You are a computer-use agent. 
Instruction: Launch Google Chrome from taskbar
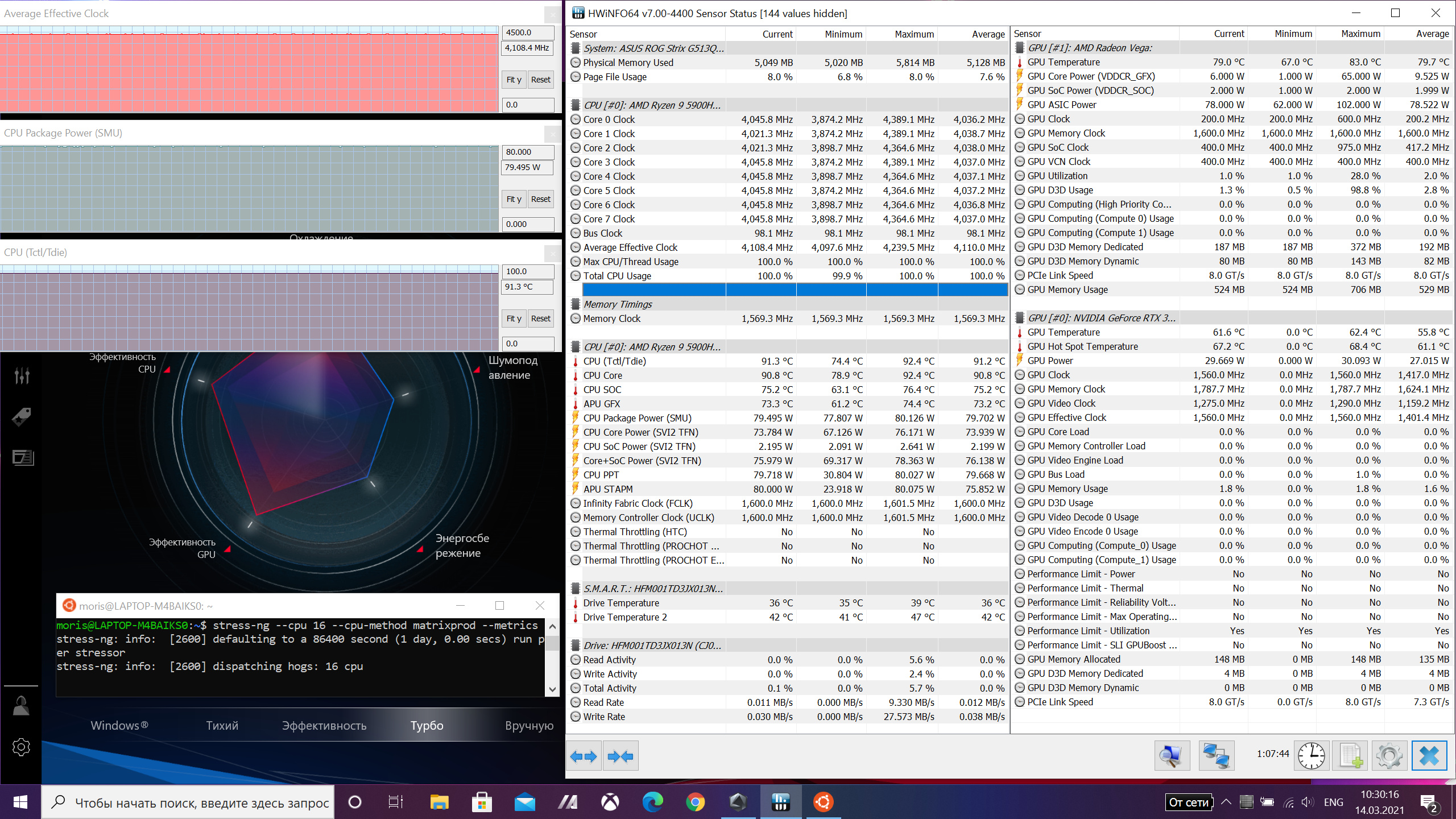click(x=695, y=802)
